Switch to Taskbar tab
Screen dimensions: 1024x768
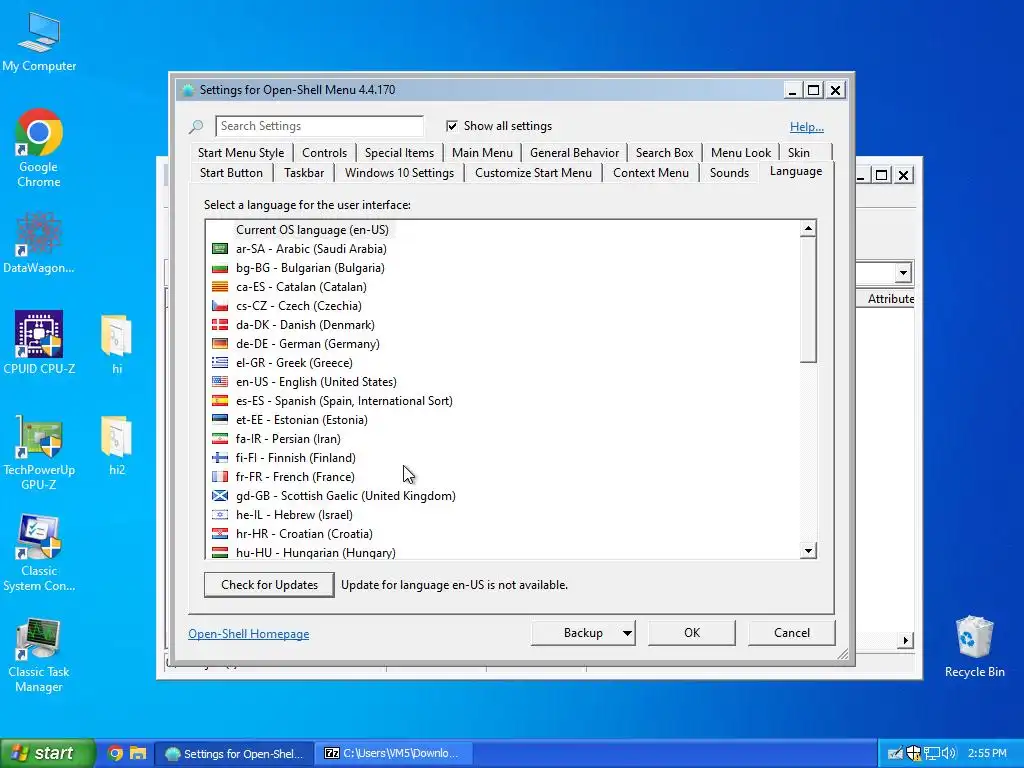[304, 173]
